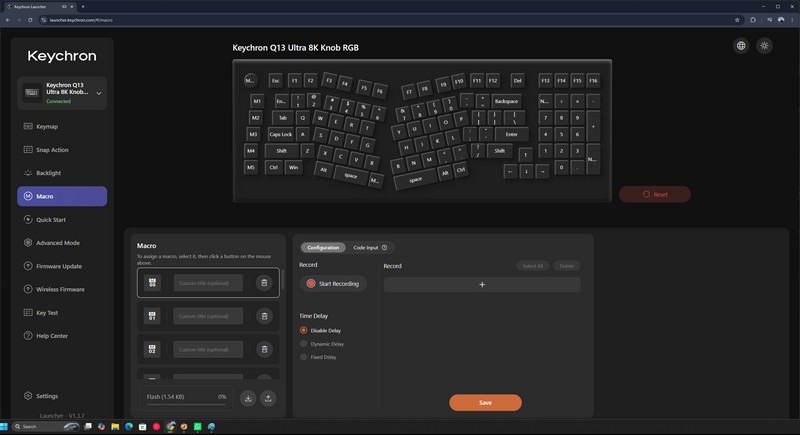Click the Esc key on keyboard layout

coord(276,81)
